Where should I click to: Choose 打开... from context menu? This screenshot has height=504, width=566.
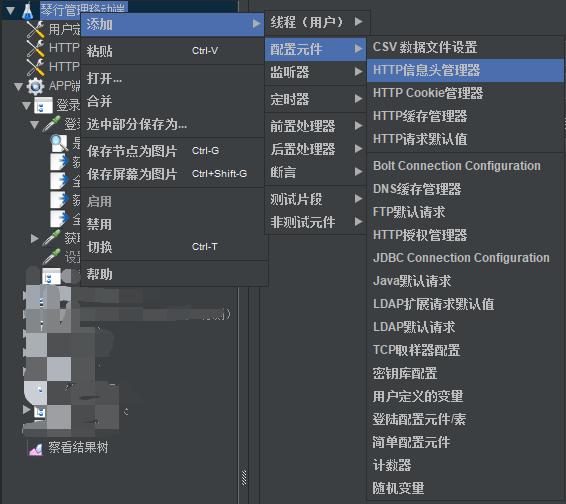tap(173, 78)
